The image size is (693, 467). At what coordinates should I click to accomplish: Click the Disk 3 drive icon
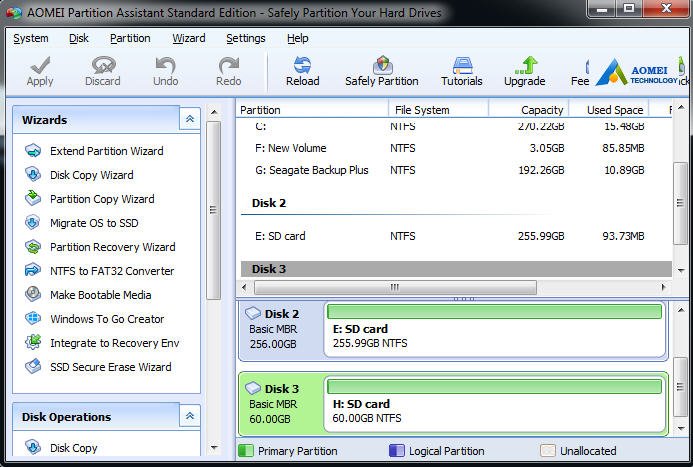click(x=253, y=388)
